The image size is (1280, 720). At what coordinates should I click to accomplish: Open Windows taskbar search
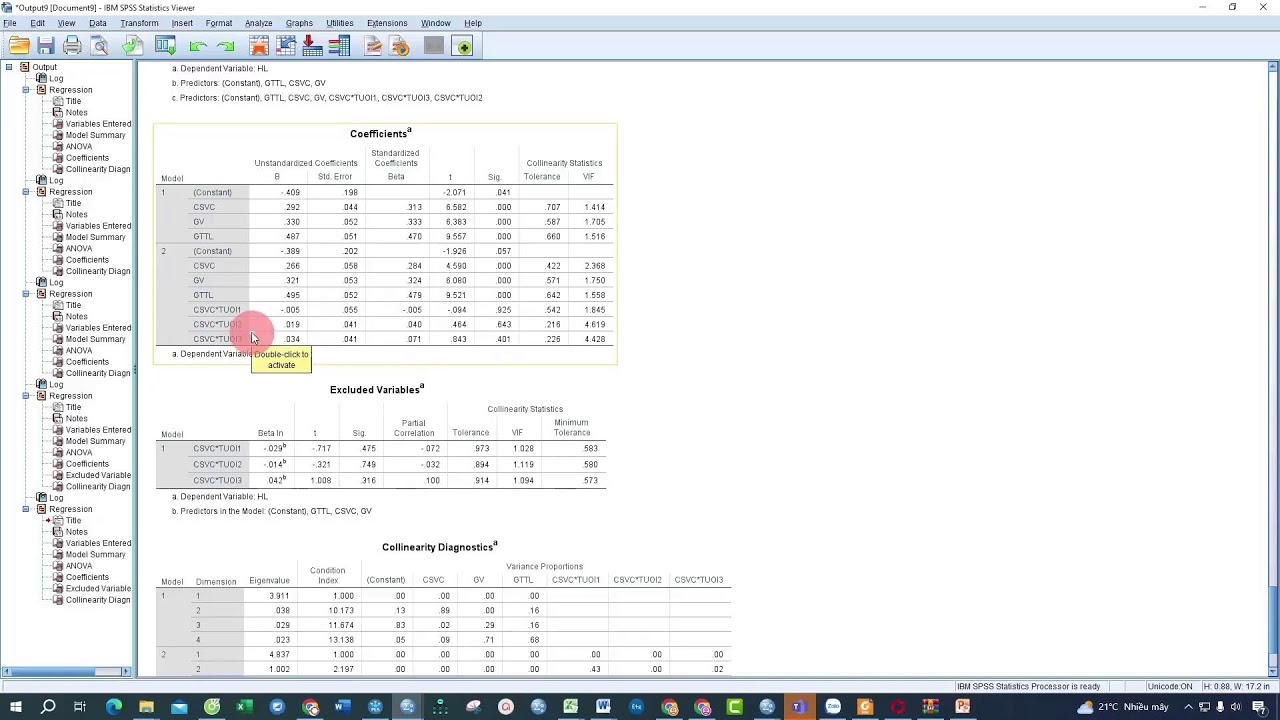[x=47, y=707]
